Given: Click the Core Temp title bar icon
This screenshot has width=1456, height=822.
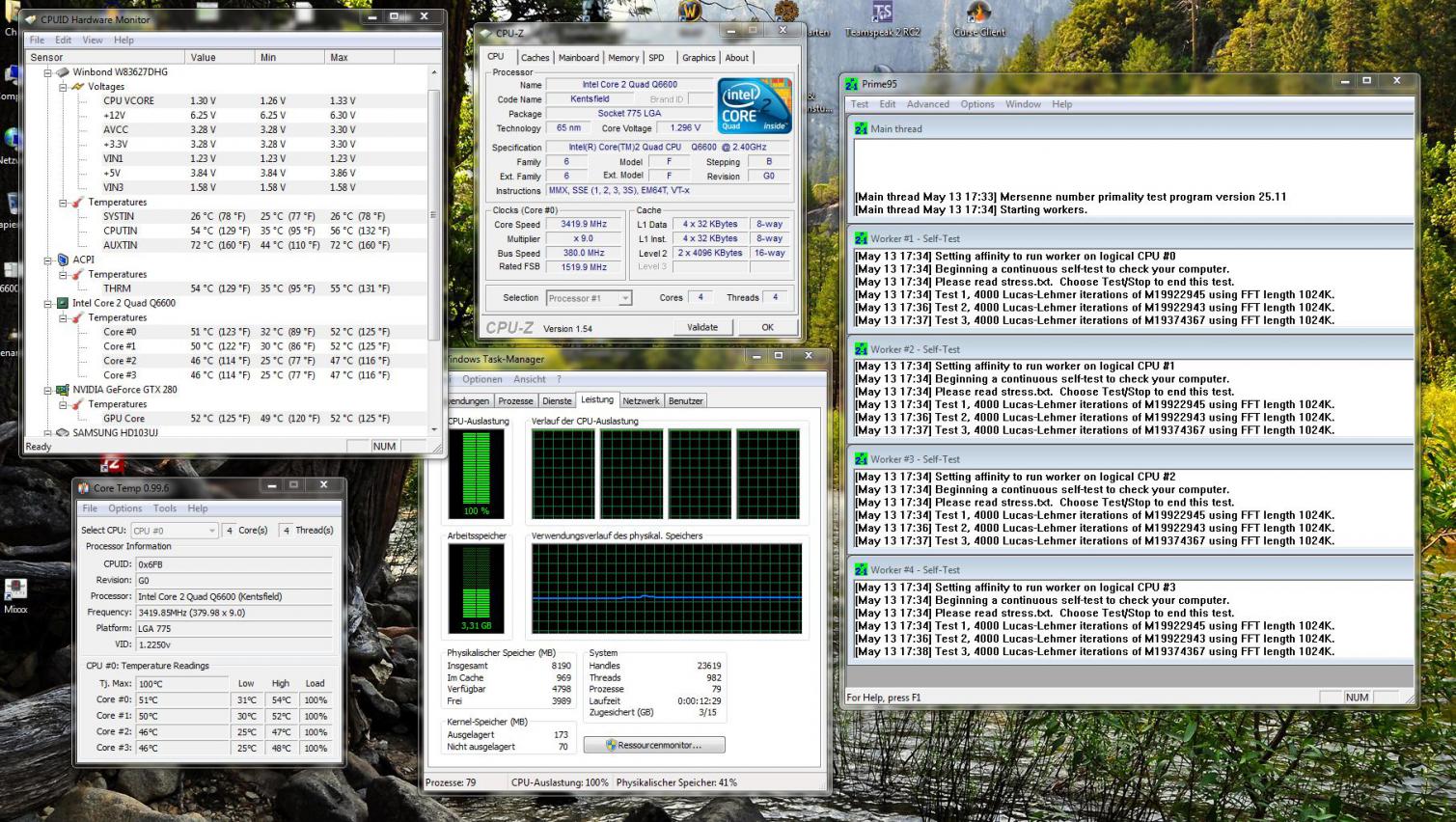Looking at the screenshot, I should [x=84, y=488].
